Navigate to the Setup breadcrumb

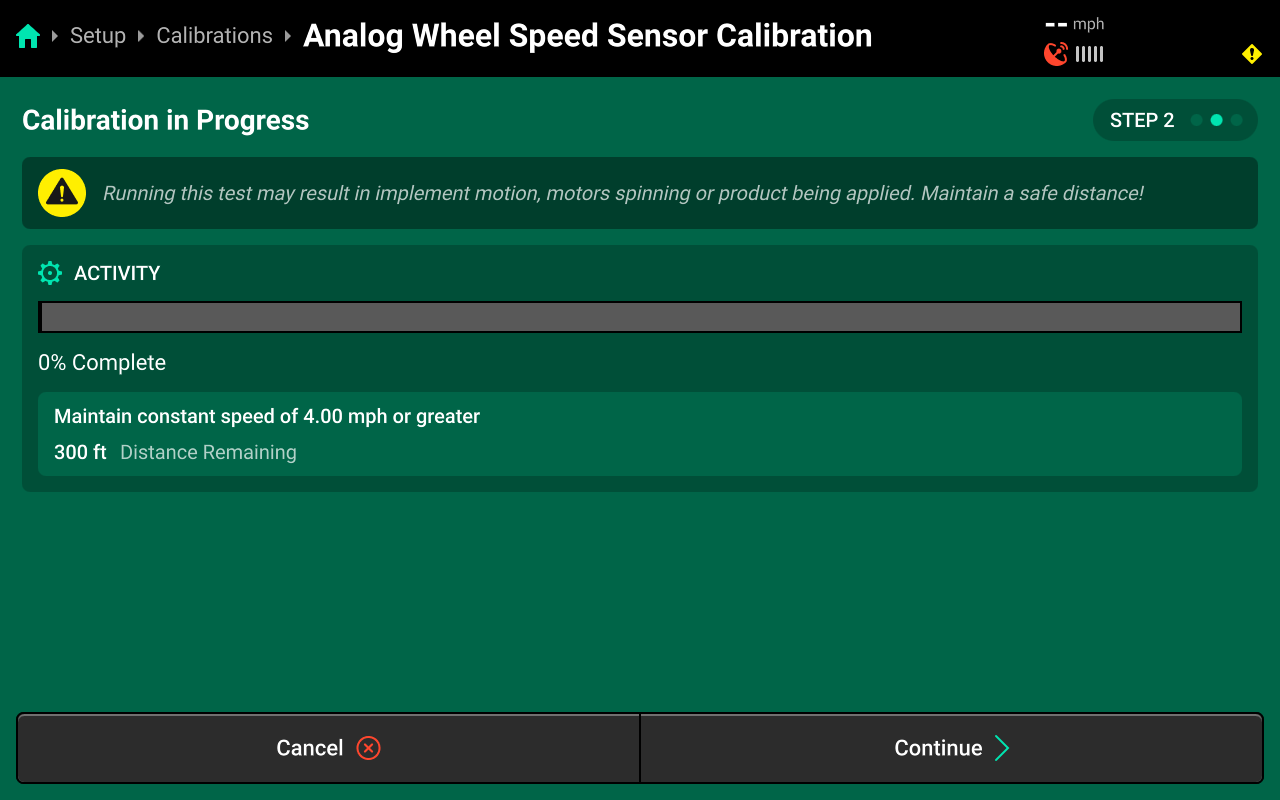pyautogui.click(x=98, y=36)
